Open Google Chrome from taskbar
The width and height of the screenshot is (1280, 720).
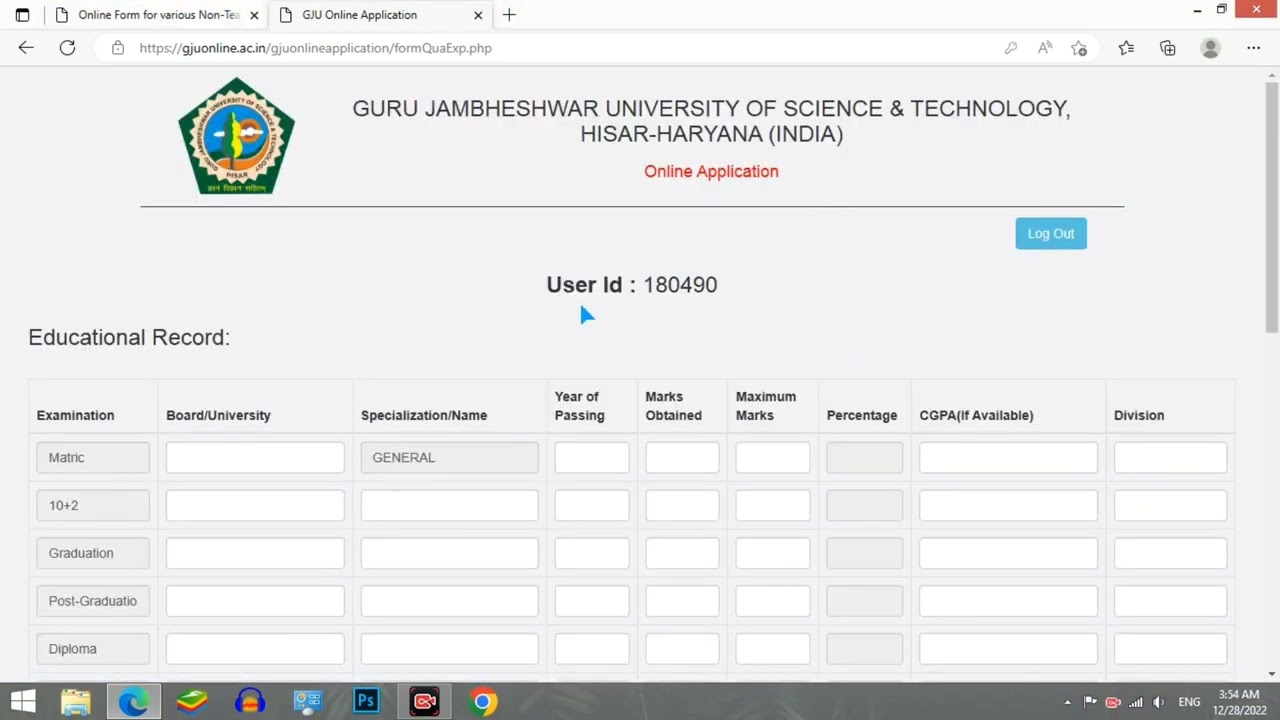pos(483,702)
